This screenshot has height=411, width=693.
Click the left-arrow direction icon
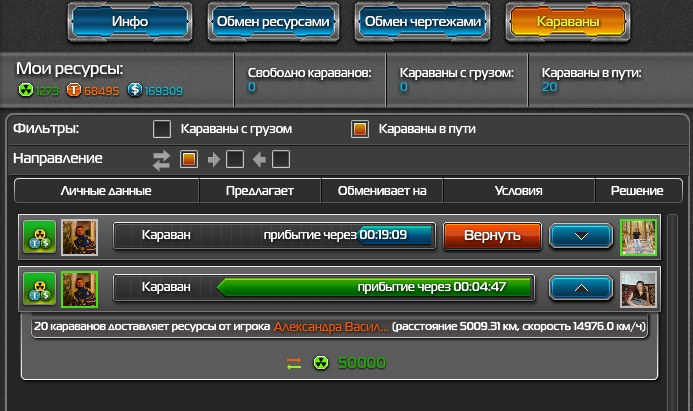coord(259,160)
